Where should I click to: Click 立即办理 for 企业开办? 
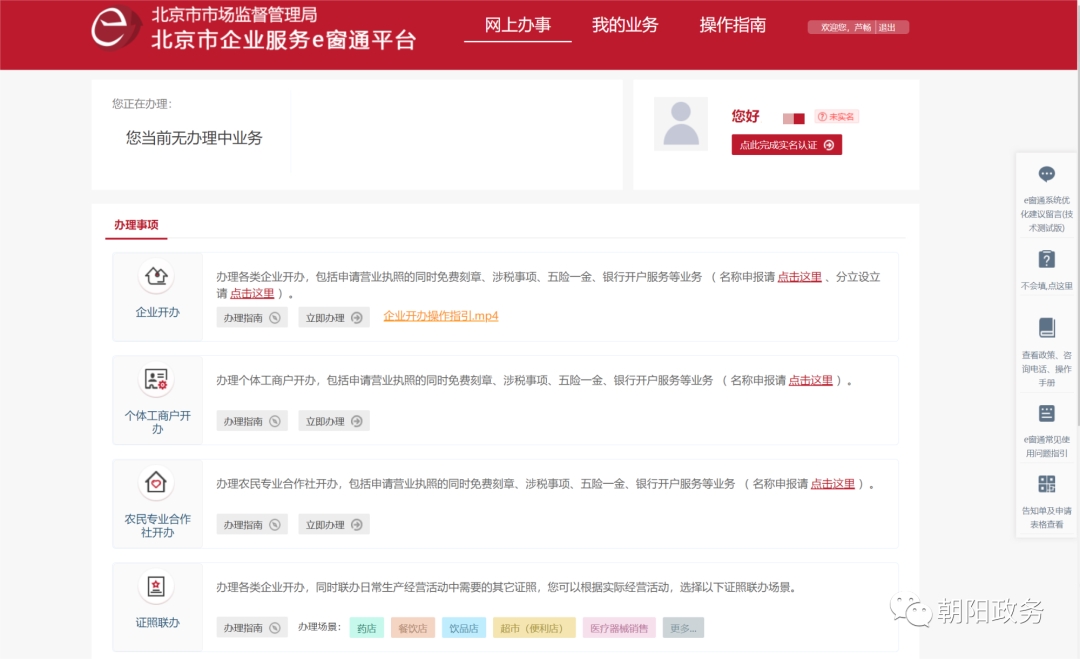click(333, 318)
